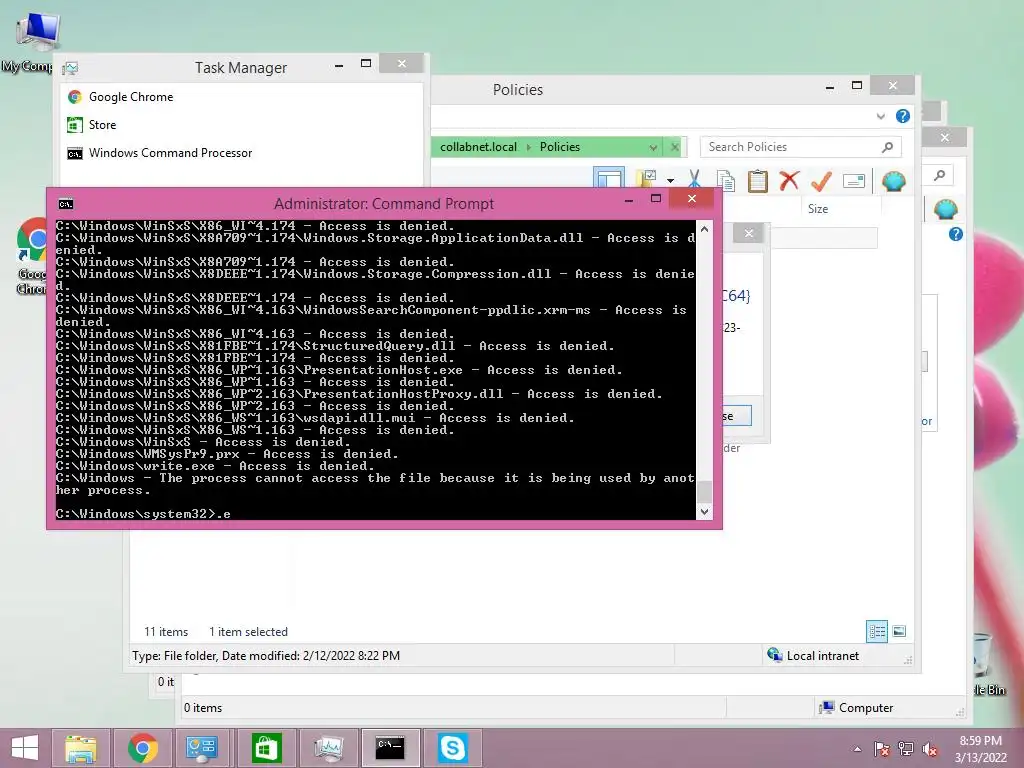
Task: Click stop loading X in Policies address bar
Action: (675, 148)
